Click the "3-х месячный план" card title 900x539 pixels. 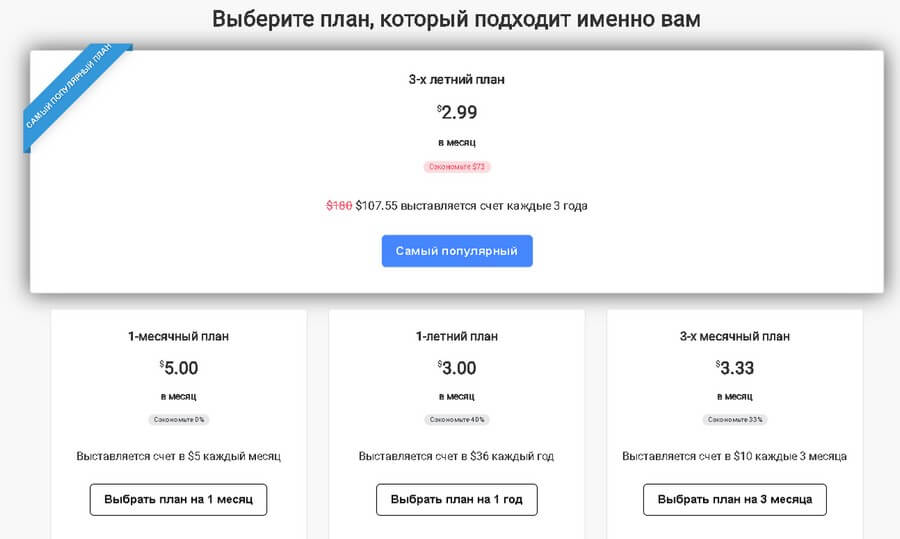(x=734, y=336)
